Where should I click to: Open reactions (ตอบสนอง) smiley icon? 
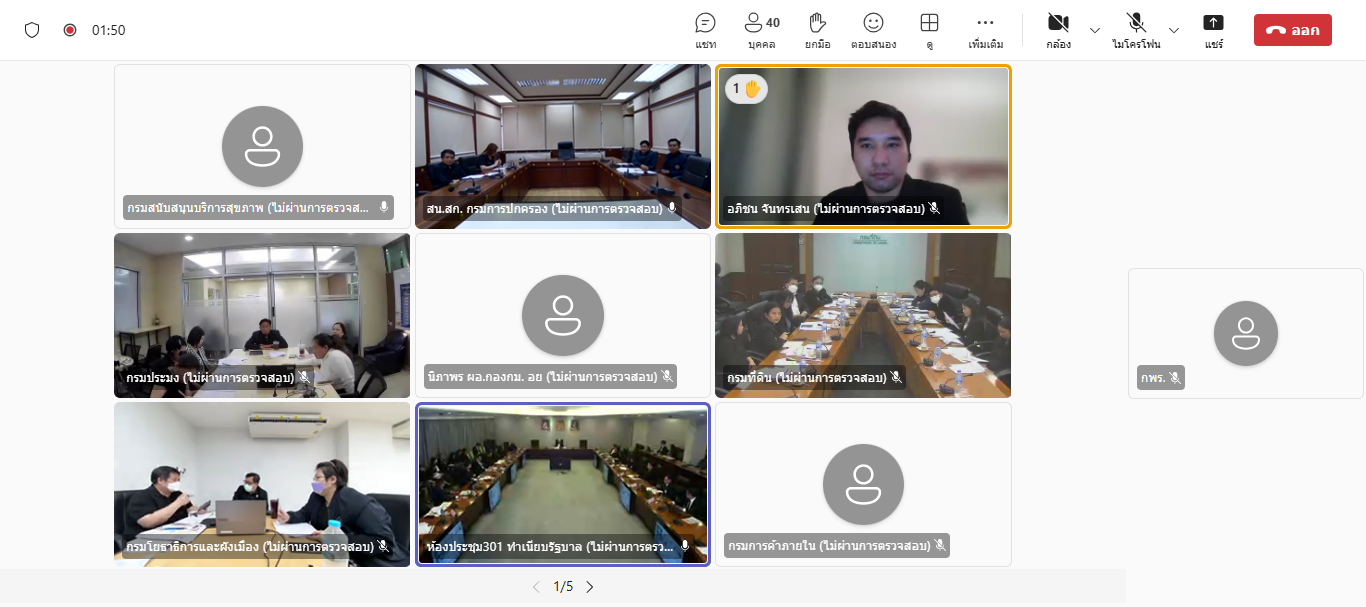[873, 24]
